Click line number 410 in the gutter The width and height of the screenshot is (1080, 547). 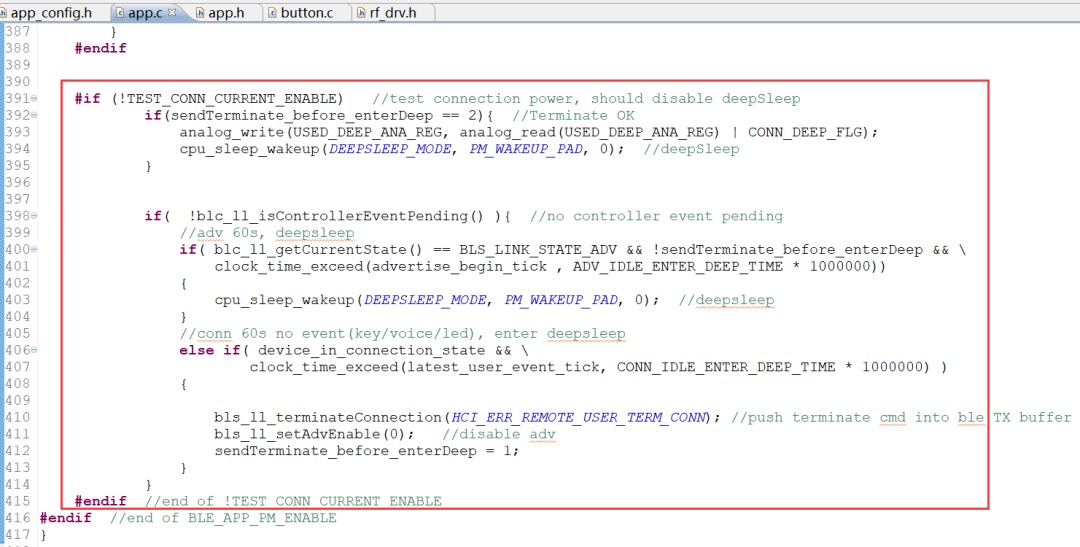pyautogui.click(x=17, y=417)
